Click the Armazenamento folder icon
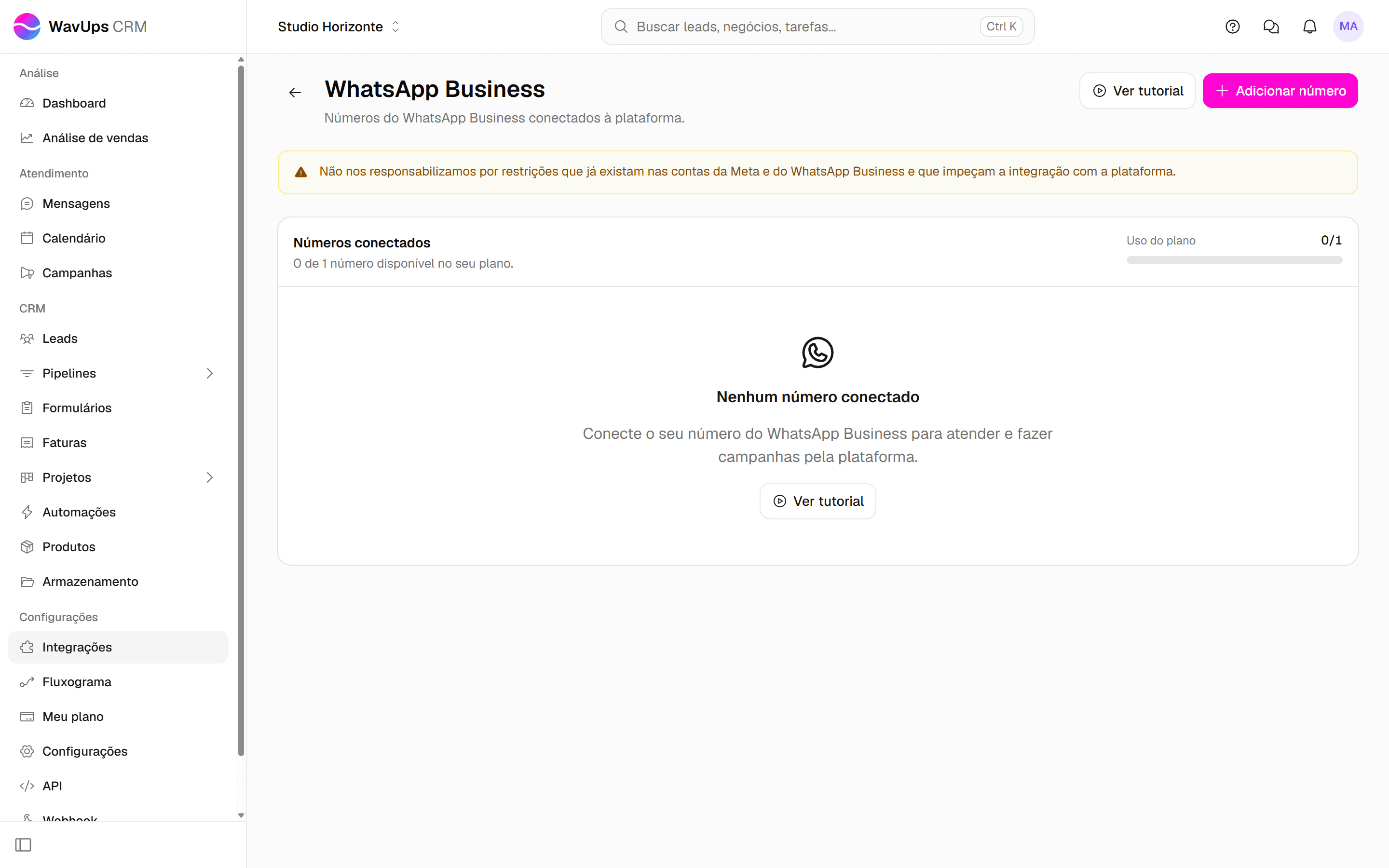 27,582
